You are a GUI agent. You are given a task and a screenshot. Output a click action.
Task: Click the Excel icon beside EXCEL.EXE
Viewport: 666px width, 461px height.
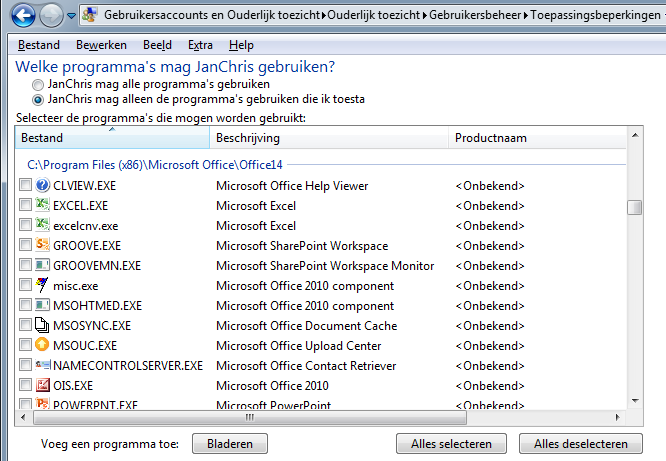click(x=42, y=206)
